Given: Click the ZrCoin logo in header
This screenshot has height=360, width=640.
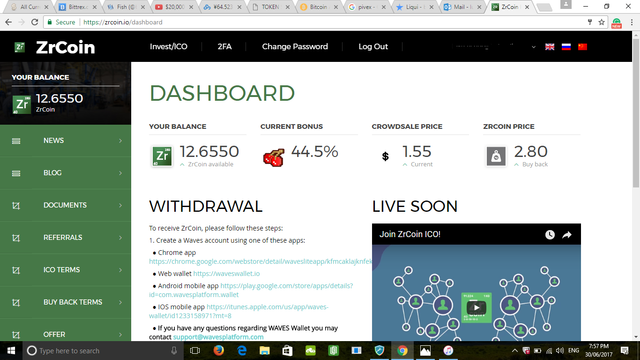Looking at the screenshot, I should pos(54,47).
